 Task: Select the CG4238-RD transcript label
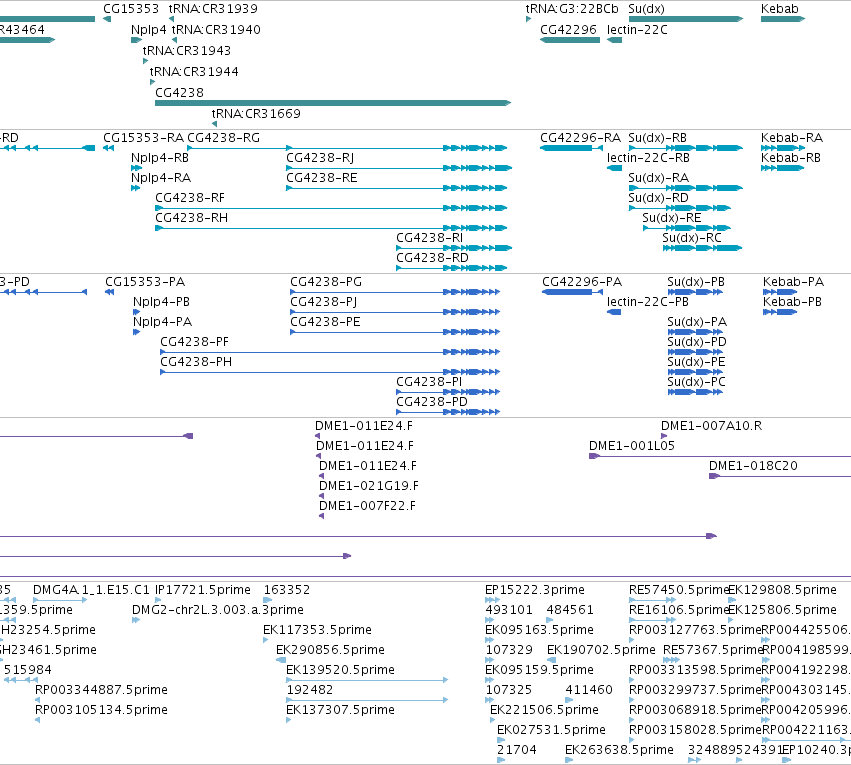433,258
